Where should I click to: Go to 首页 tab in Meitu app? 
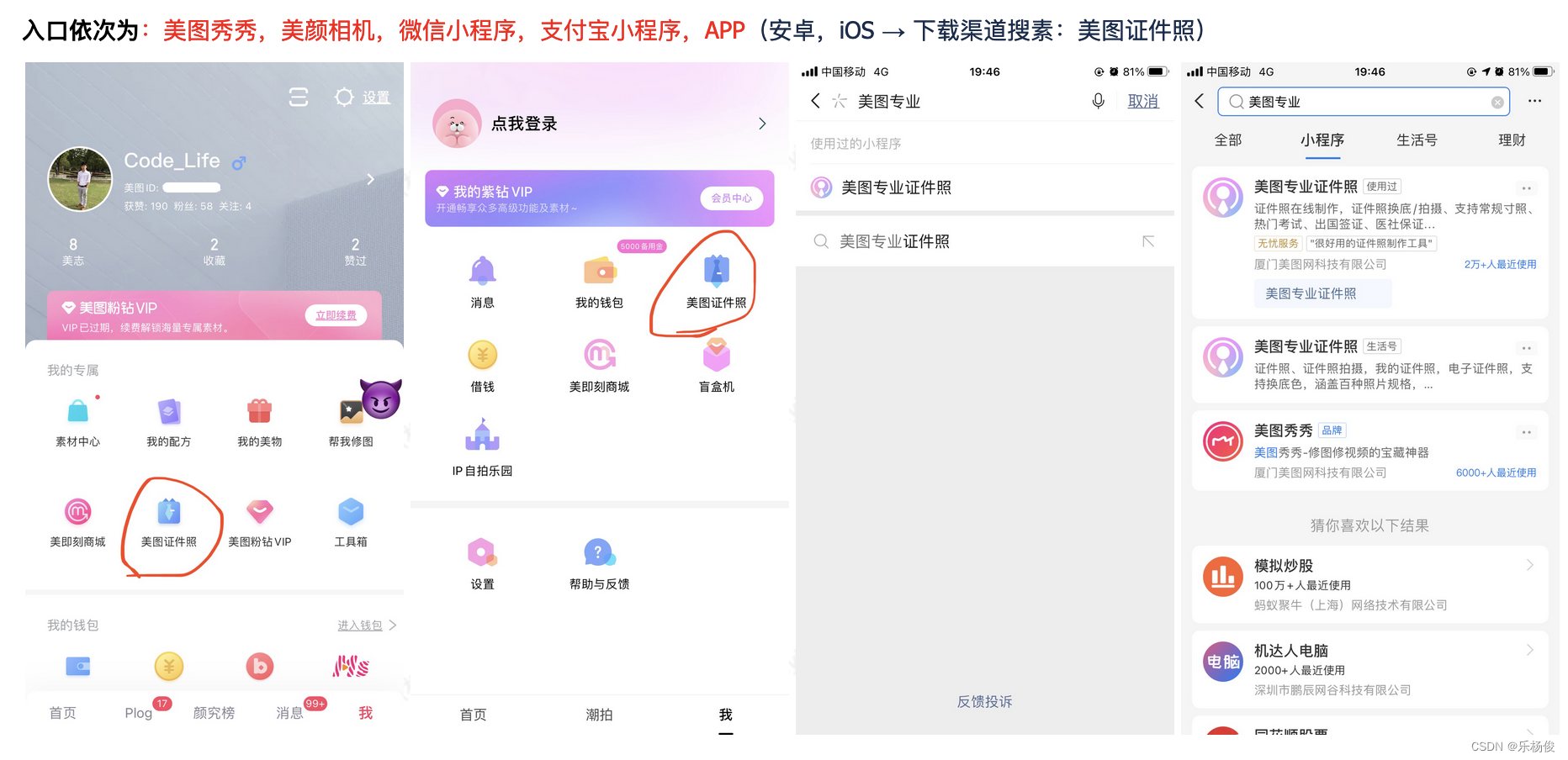62,713
